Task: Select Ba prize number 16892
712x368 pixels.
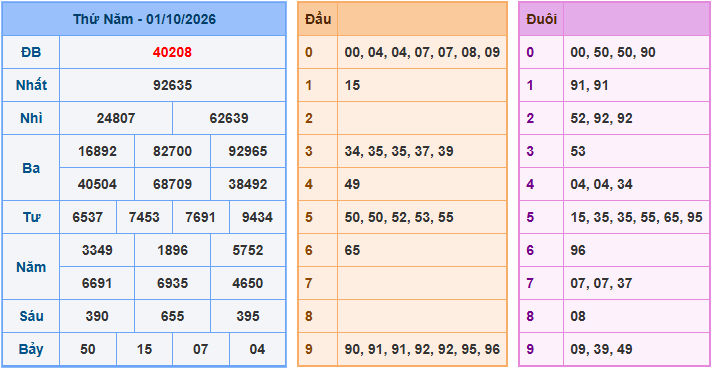Action: 97,151
